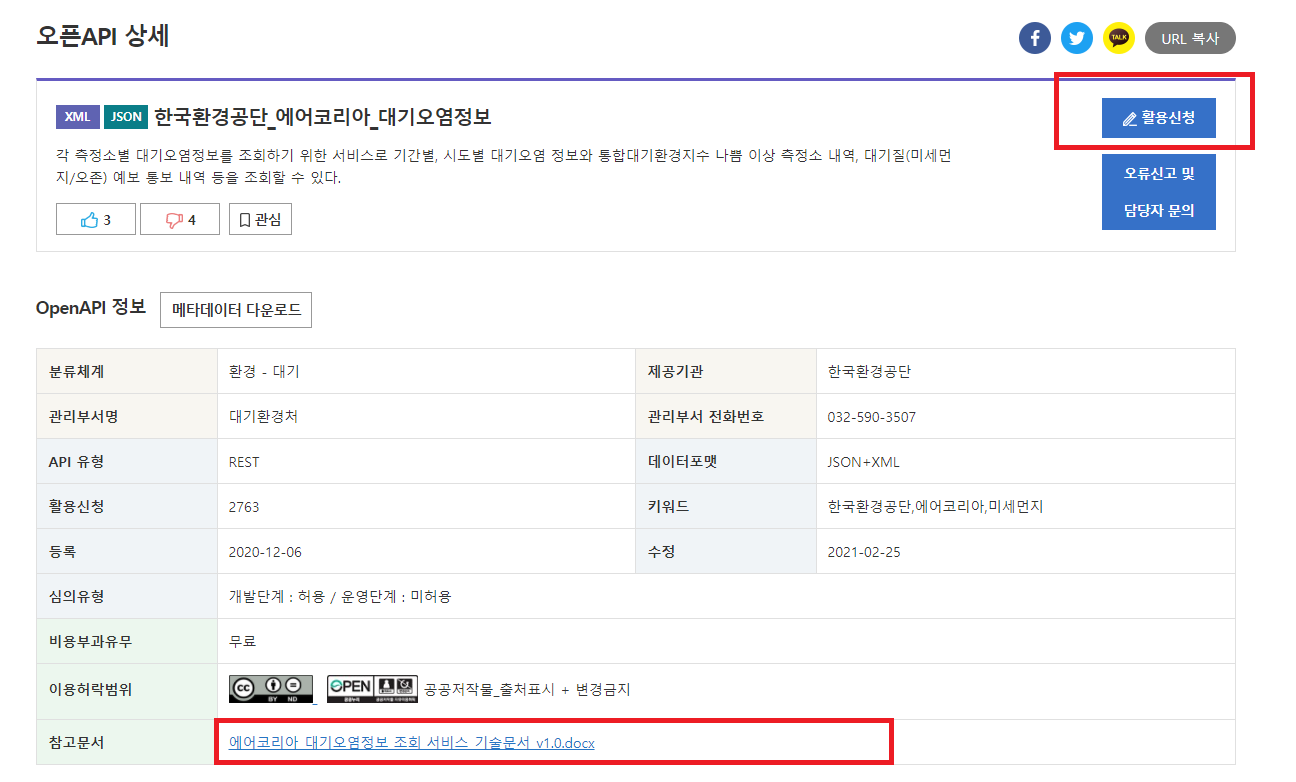Click the 참고문서 row label

[76, 743]
